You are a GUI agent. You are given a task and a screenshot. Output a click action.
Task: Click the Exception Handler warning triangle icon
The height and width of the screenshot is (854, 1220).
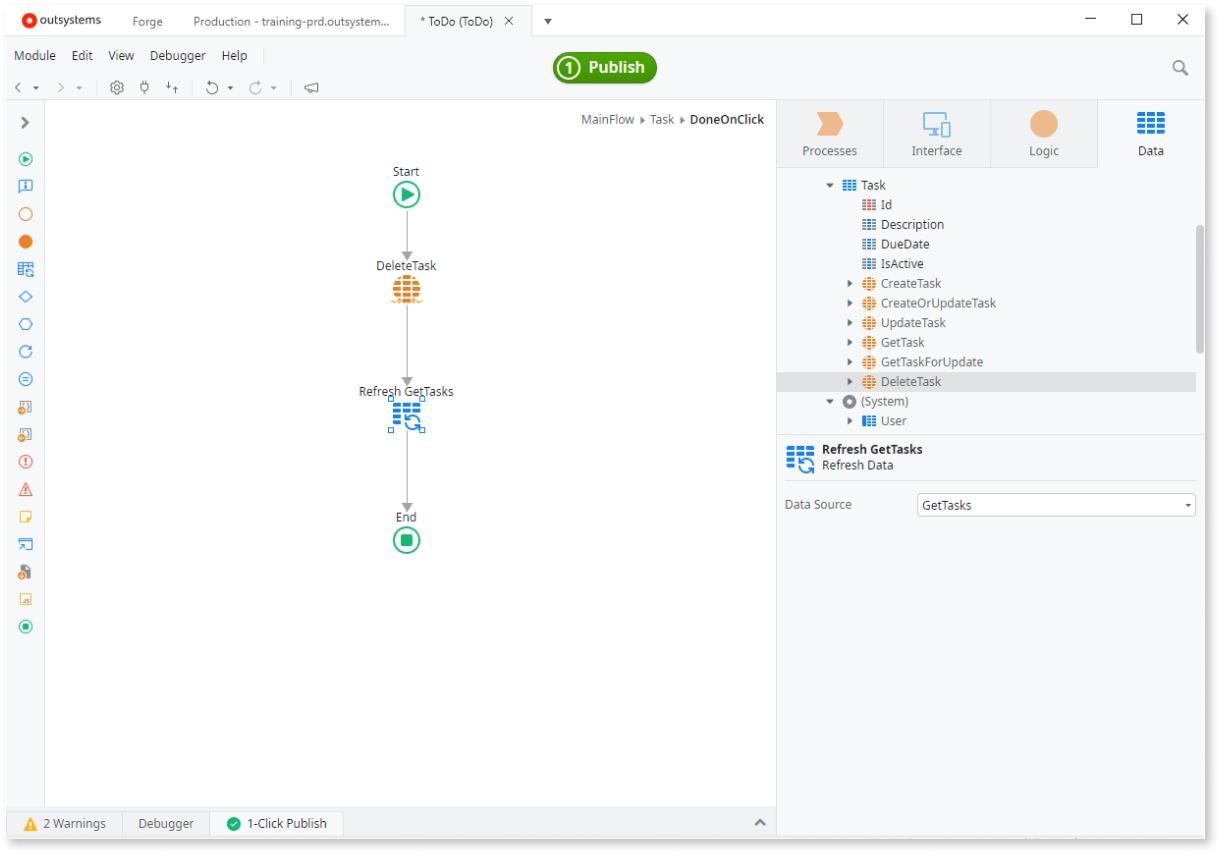click(x=25, y=489)
